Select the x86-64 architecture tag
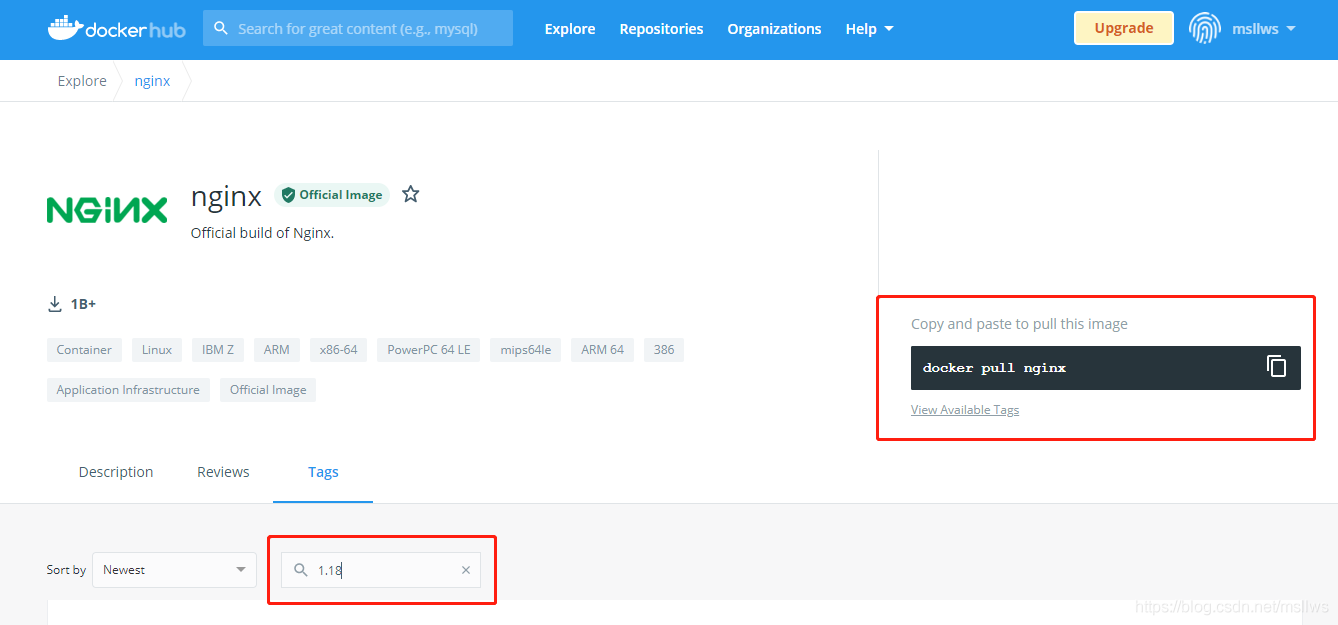 (339, 350)
